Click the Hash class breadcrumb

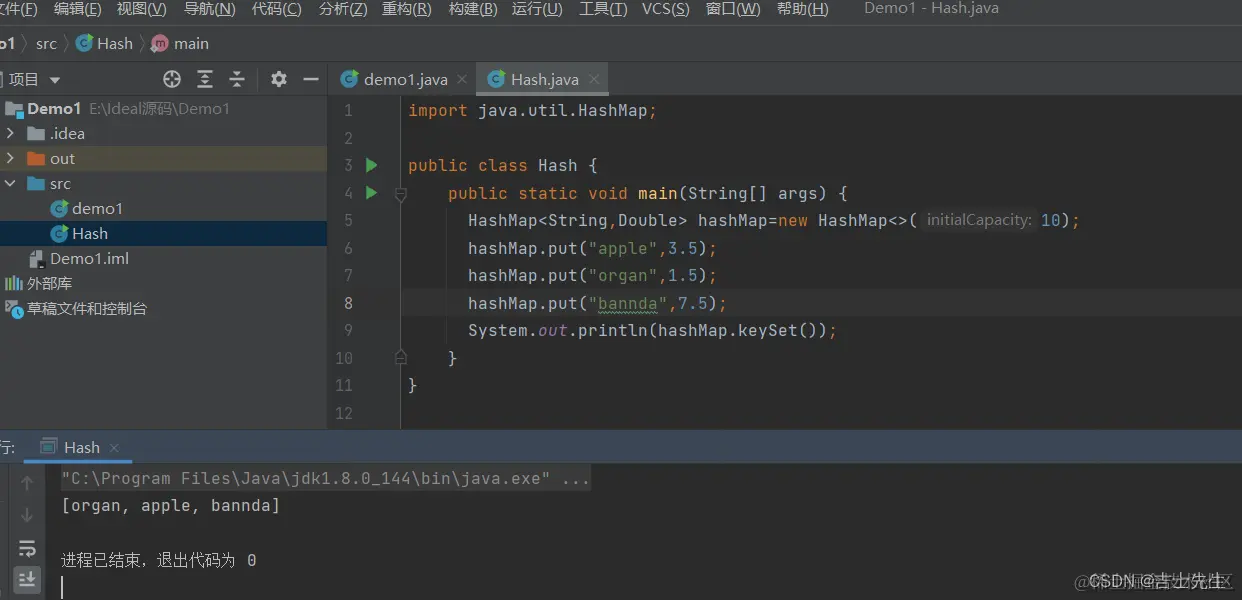coord(104,44)
